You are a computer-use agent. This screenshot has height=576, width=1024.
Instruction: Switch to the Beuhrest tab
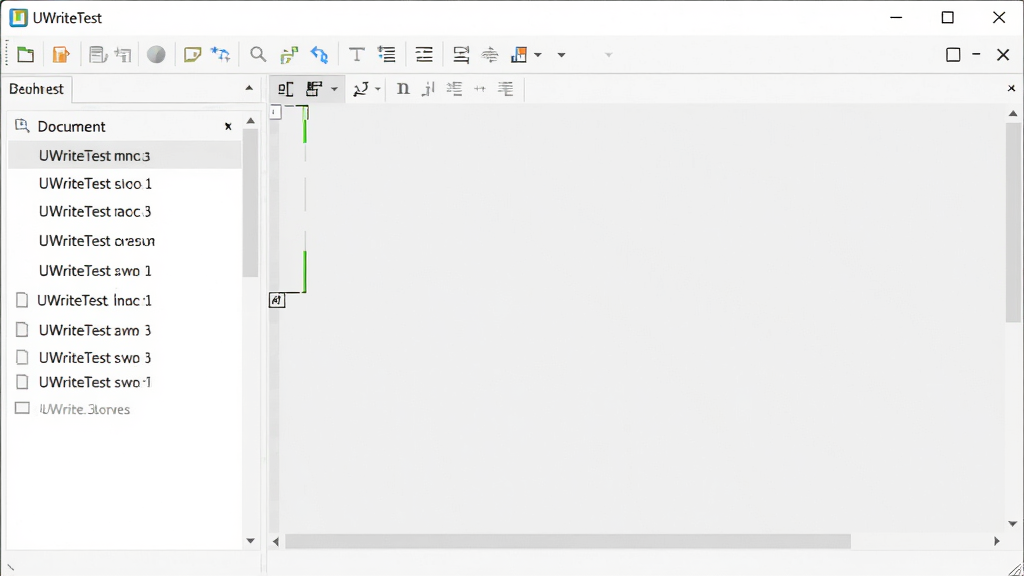[37, 89]
